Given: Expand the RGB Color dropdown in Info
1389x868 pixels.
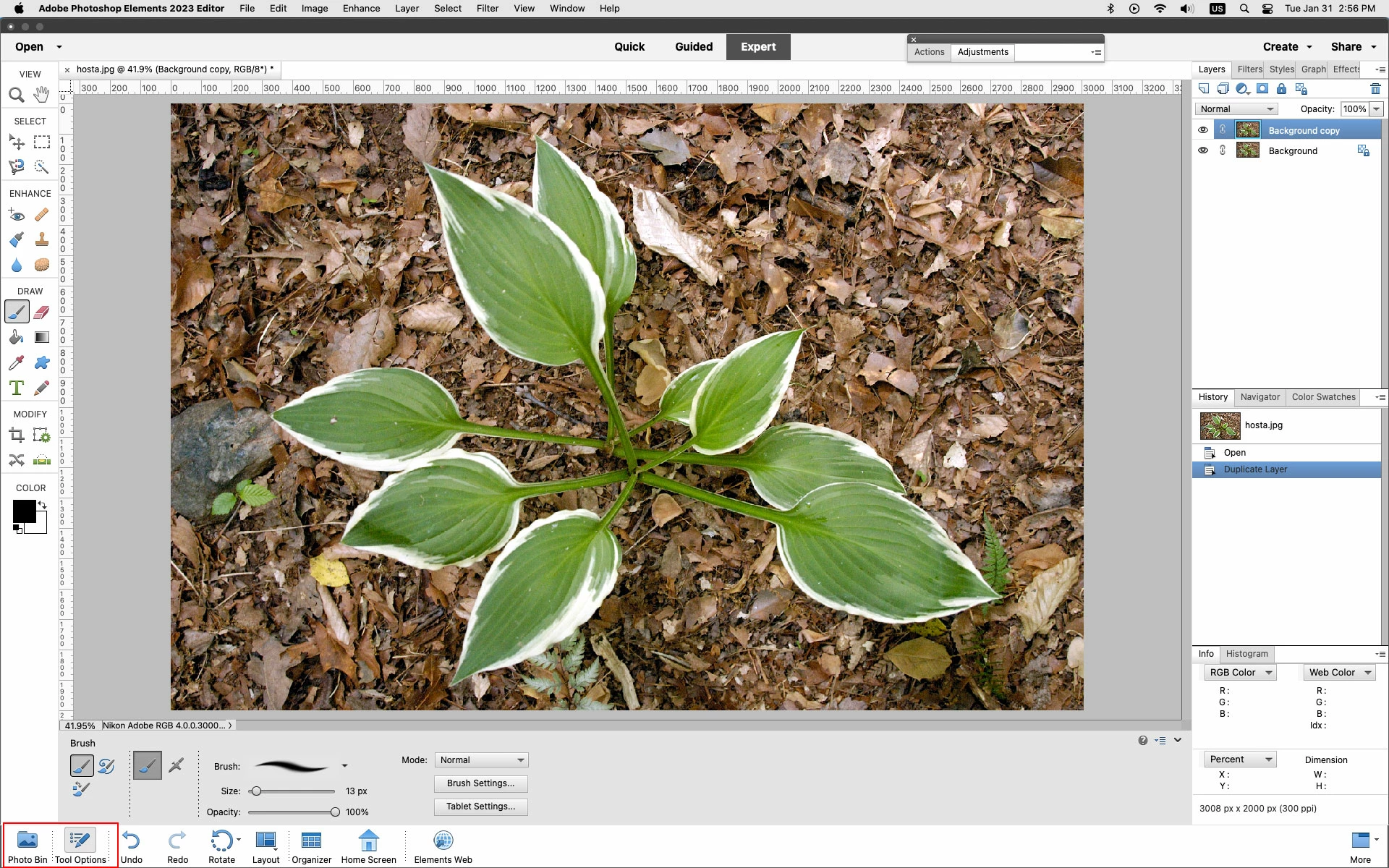Looking at the screenshot, I should [1240, 673].
